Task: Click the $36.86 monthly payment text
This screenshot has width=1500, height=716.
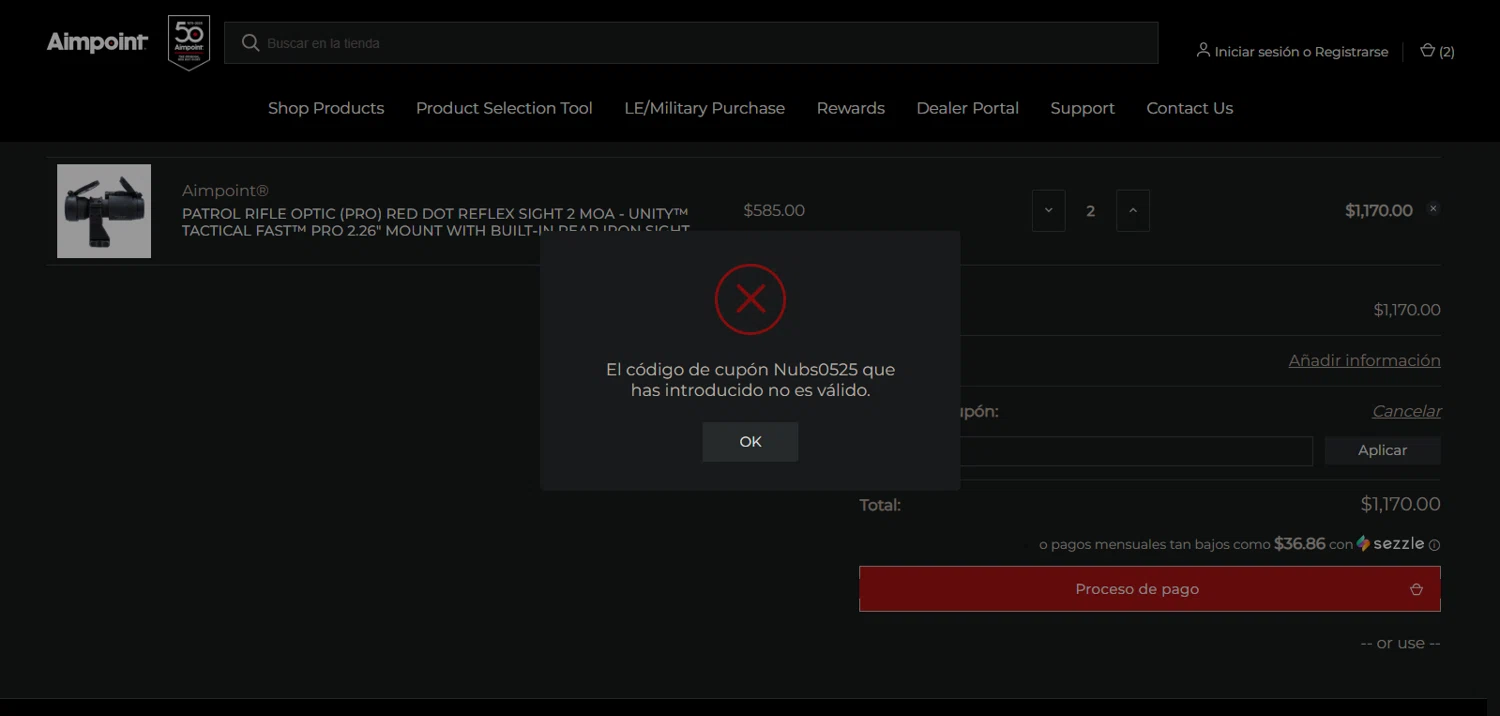Action: click(1299, 544)
